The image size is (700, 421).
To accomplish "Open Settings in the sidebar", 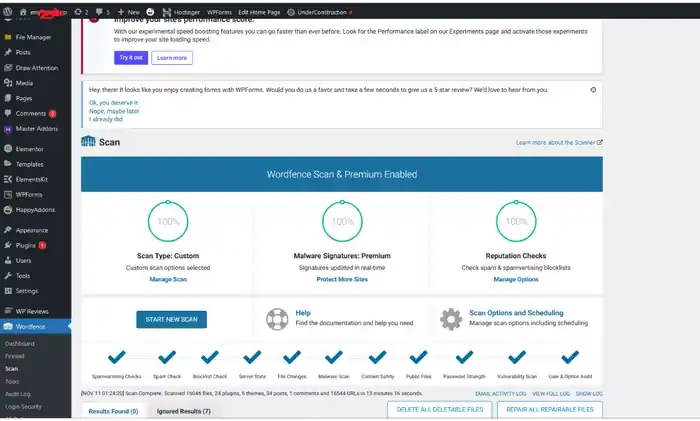I will coord(27,291).
